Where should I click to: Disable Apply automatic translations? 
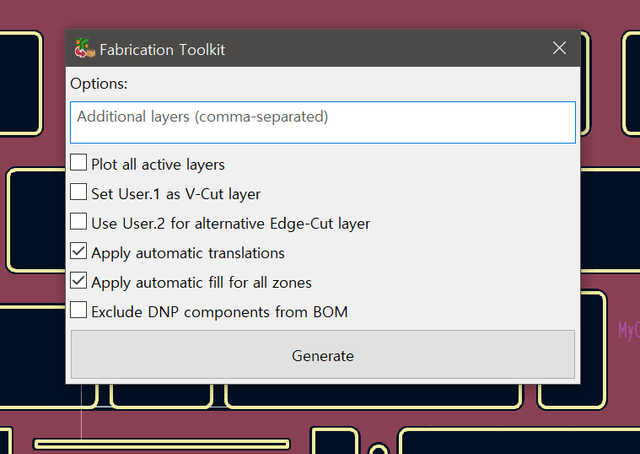coord(79,252)
